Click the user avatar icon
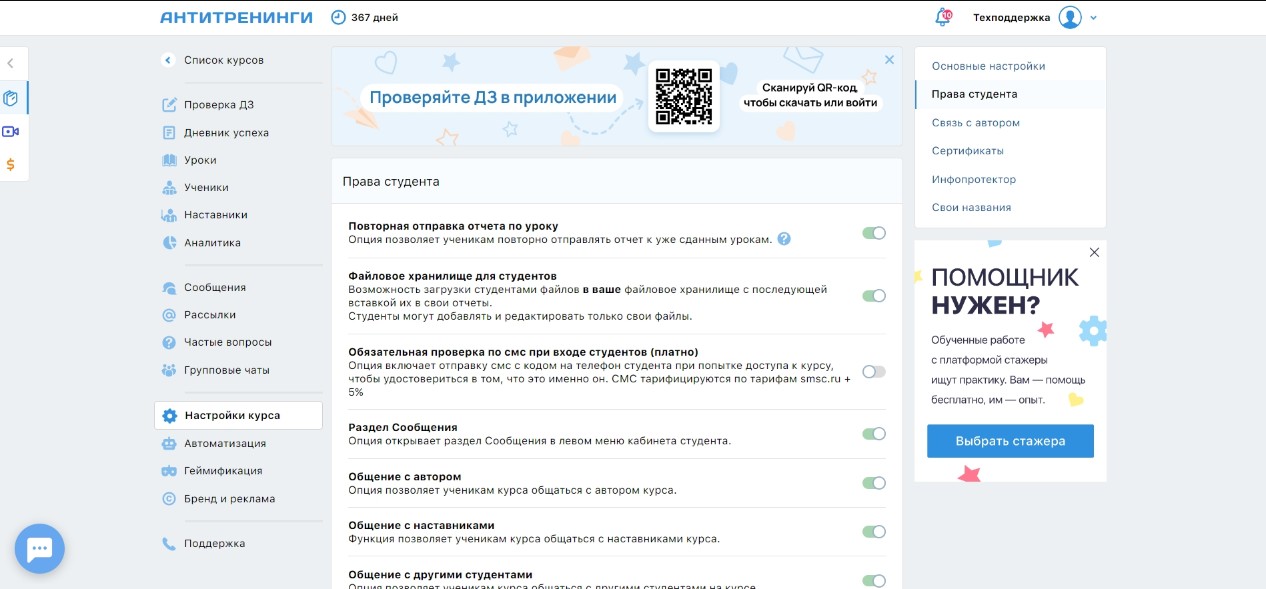Viewport: 1266px width, 589px height. [1070, 17]
